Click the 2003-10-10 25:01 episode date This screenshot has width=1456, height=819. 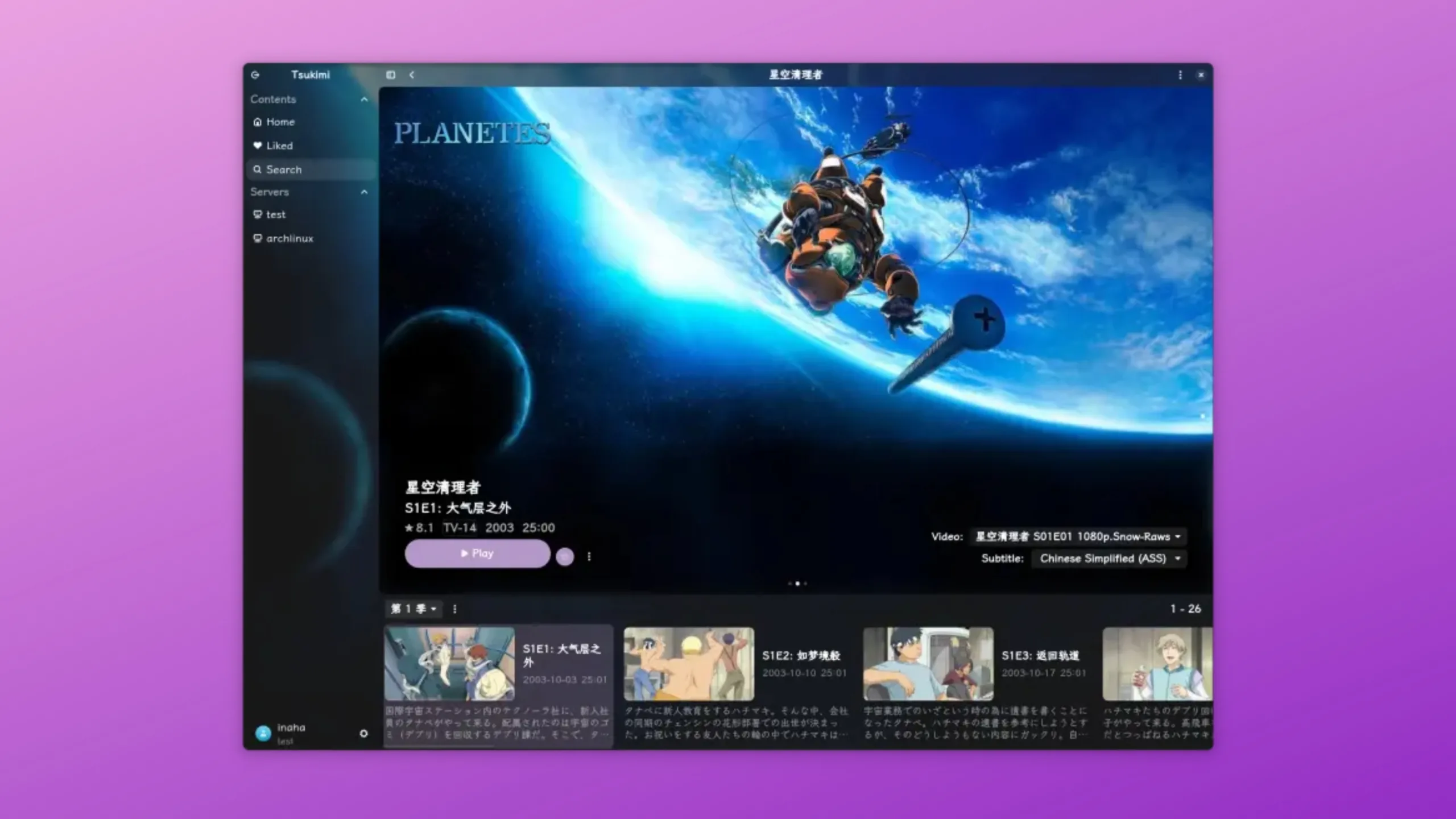(804, 673)
